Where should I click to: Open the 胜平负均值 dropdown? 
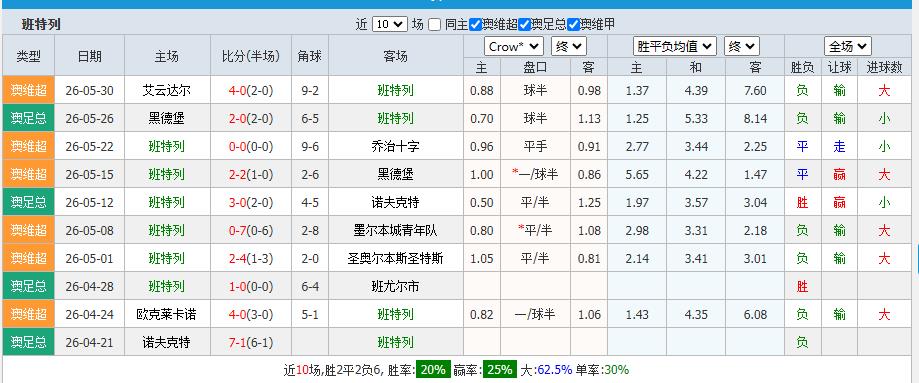pos(675,46)
